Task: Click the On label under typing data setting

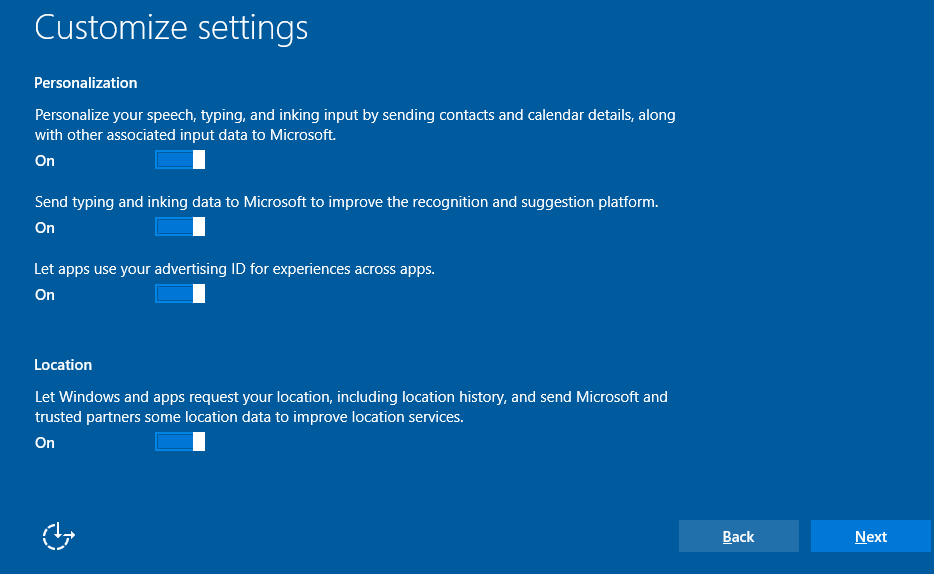Action: (x=45, y=228)
